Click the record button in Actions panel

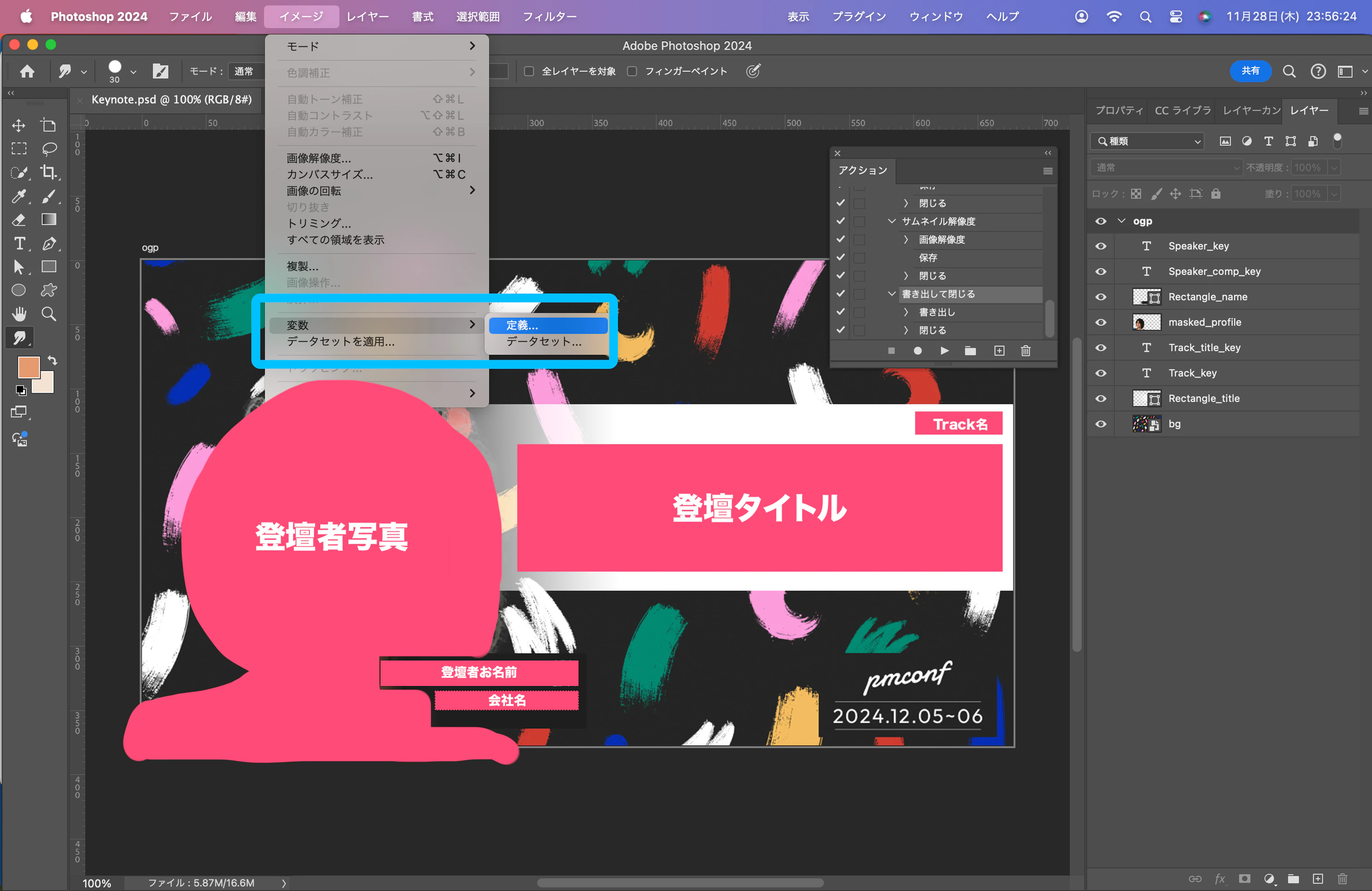(917, 350)
